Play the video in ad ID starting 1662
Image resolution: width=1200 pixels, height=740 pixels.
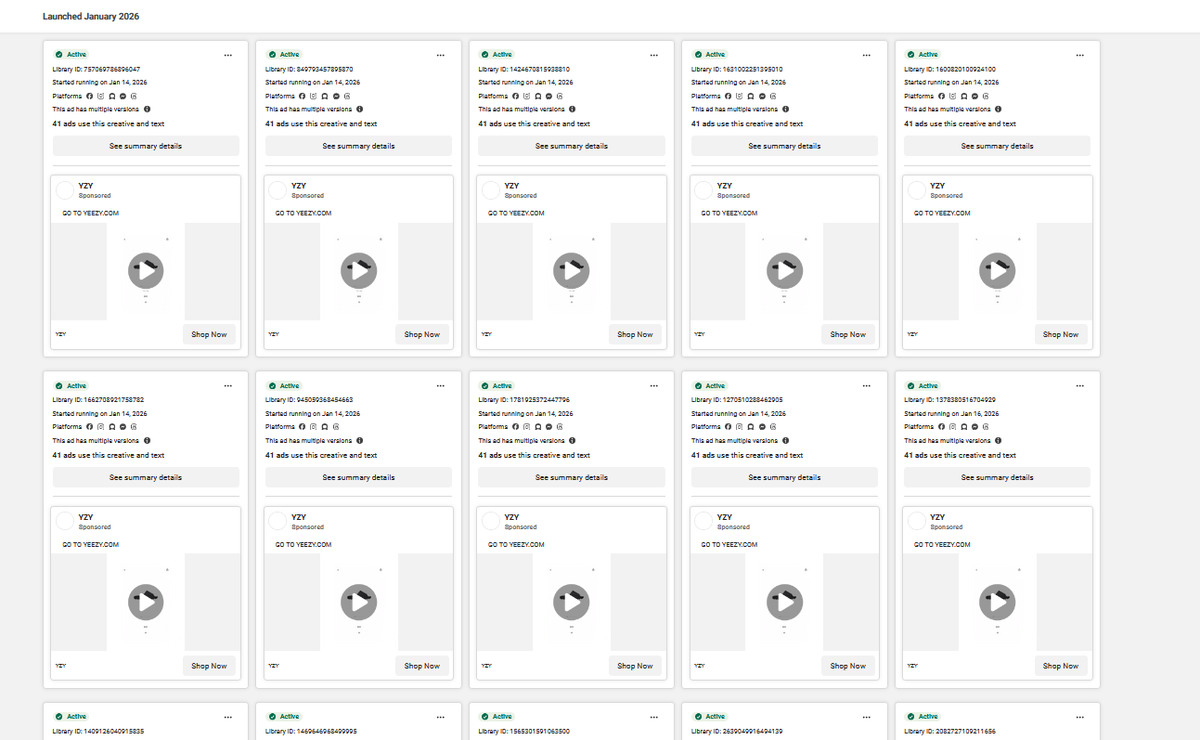pos(146,601)
